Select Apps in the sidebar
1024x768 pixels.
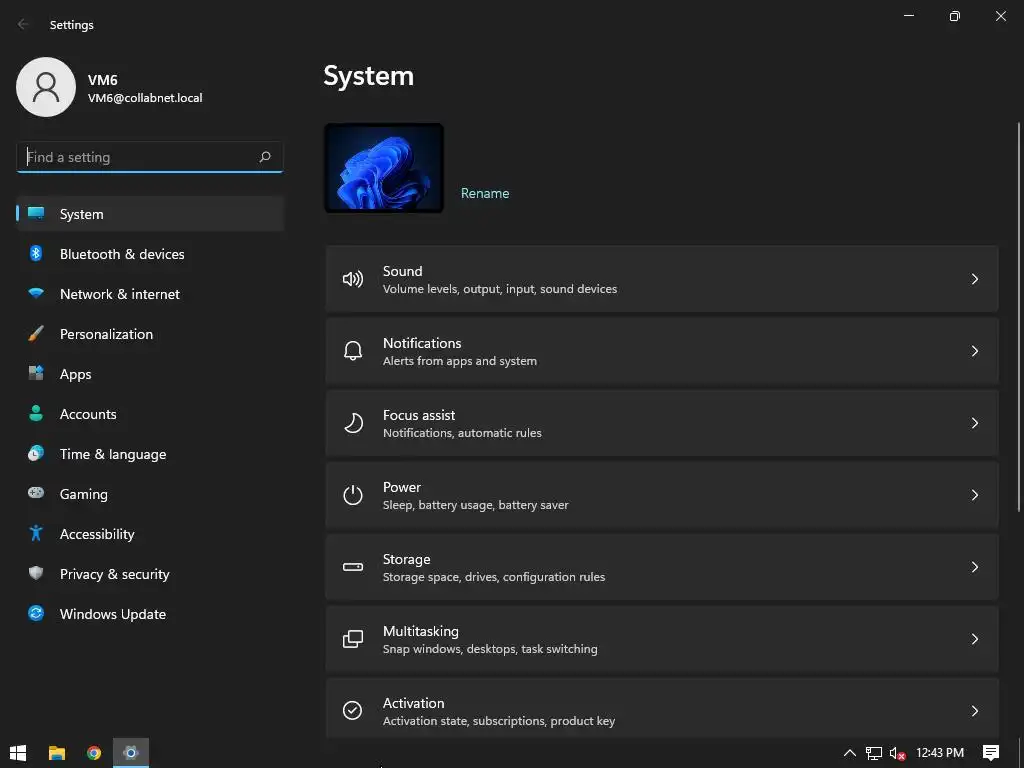click(x=76, y=374)
